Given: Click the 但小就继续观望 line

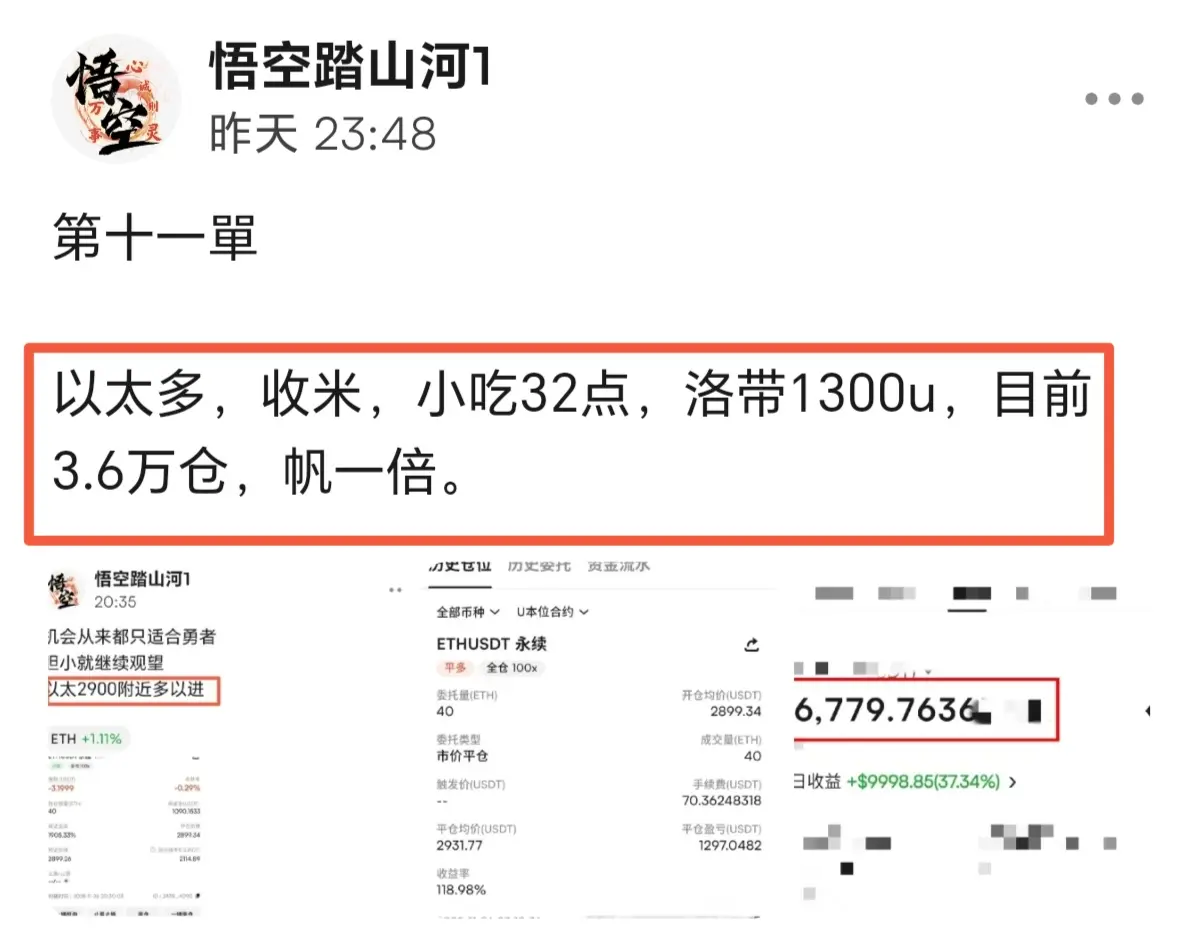Looking at the screenshot, I should (x=106, y=663).
